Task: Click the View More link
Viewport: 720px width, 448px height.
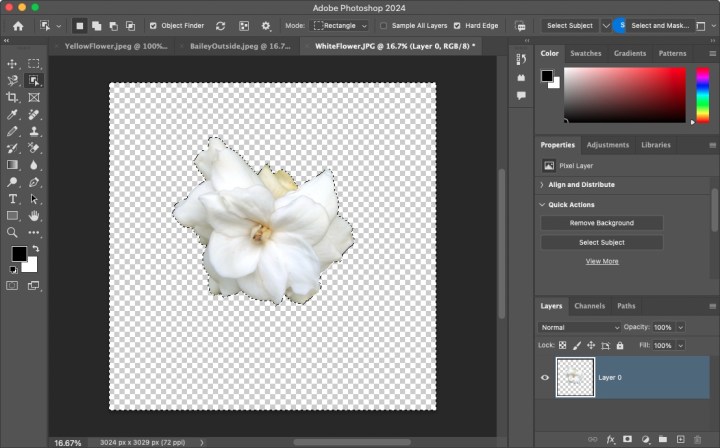Action: (x=601, y=261)
